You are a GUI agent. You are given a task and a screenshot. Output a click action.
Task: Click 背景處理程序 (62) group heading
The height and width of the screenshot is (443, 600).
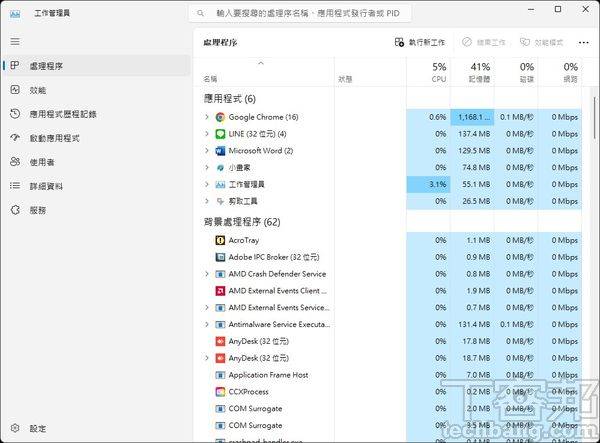point(242,222)
